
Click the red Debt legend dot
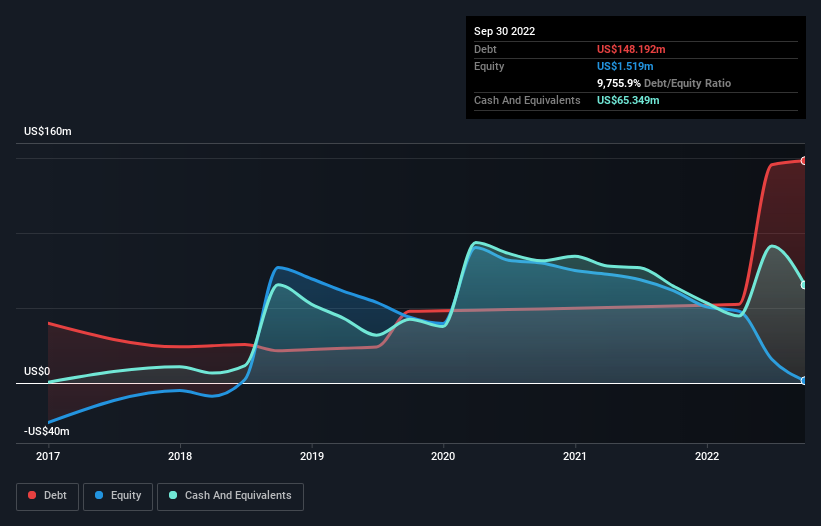(x=32, y=495)
